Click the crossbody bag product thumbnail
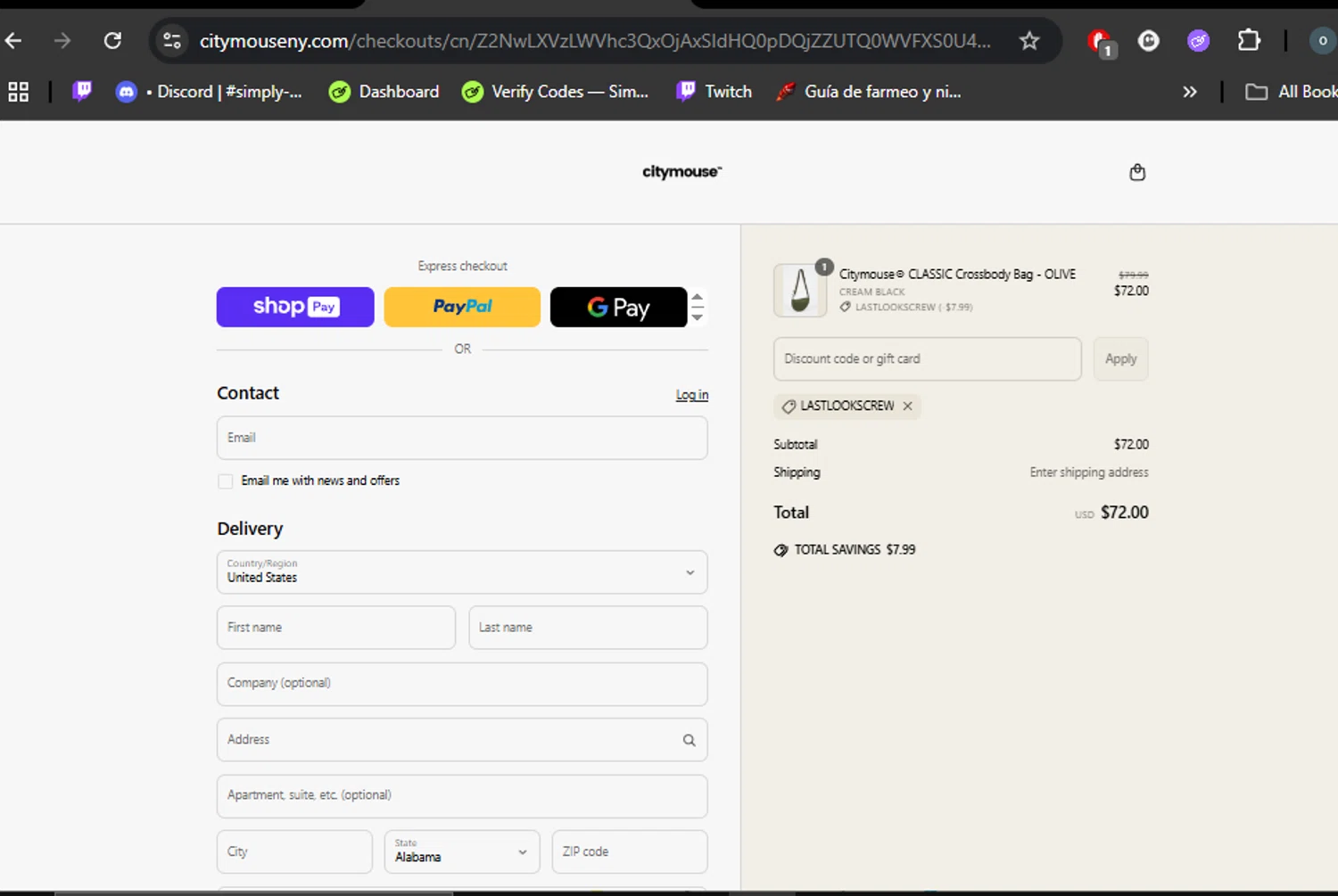The height and width of the screenshot is (896, 1338). pyautogui.click(x=800, y=291)
